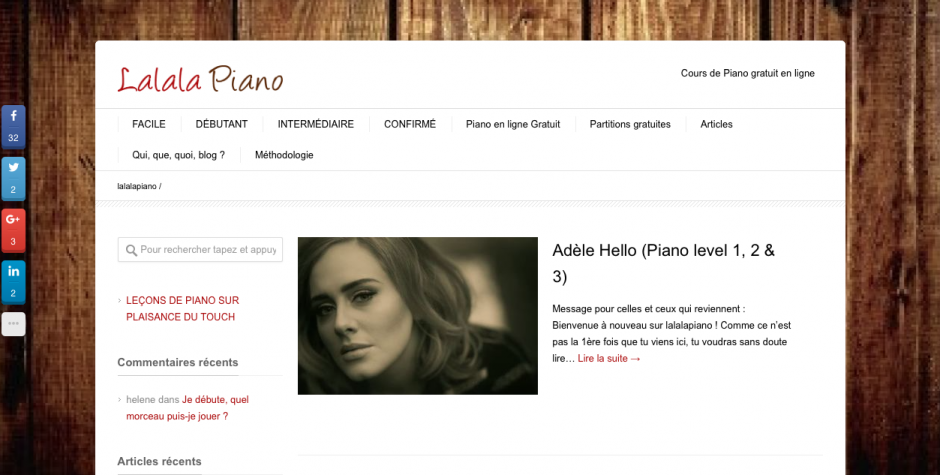The width and height of the screenshot is (940, 475).
Task: Open more sharing options ellipsis button
Action: tap(13, 324)
